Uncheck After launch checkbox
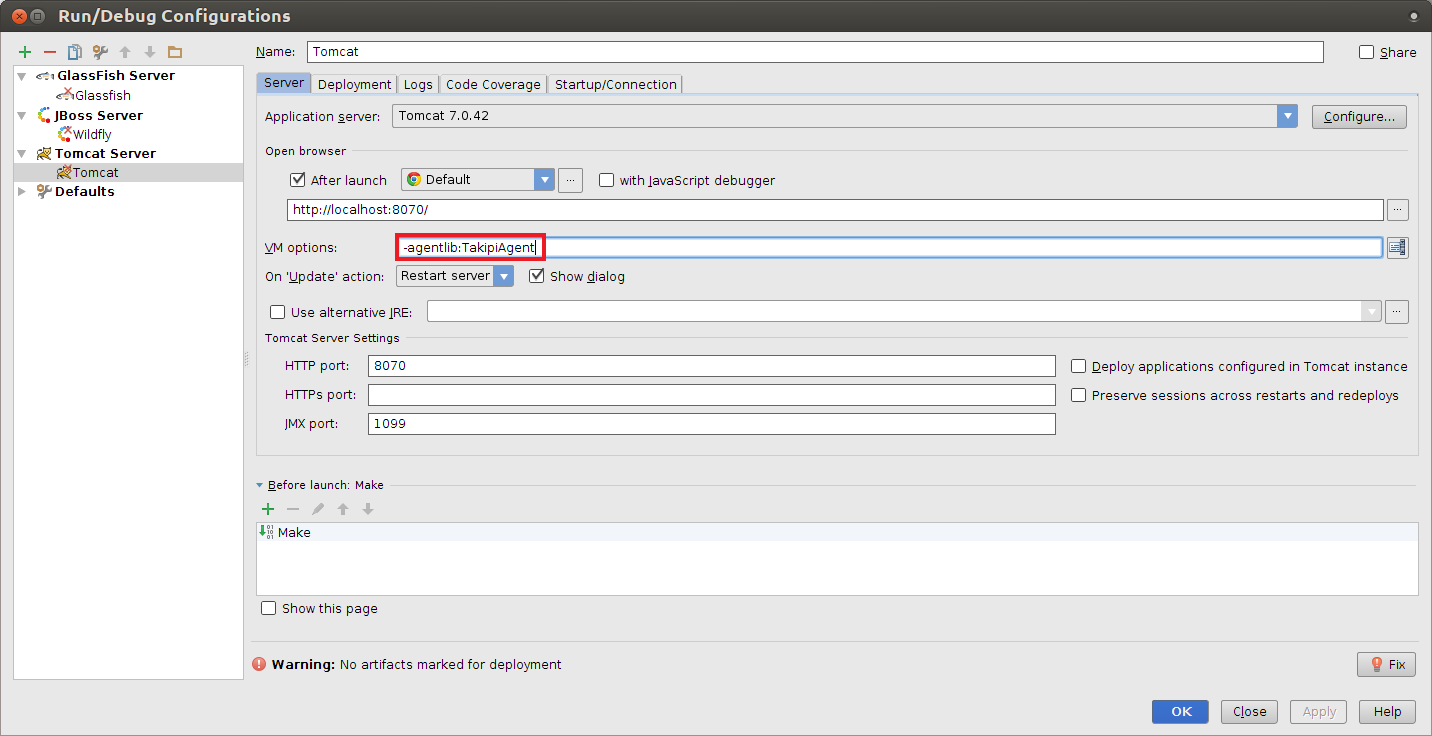The width and height of the screenshot is (1432, 736). tap(297, 180)
